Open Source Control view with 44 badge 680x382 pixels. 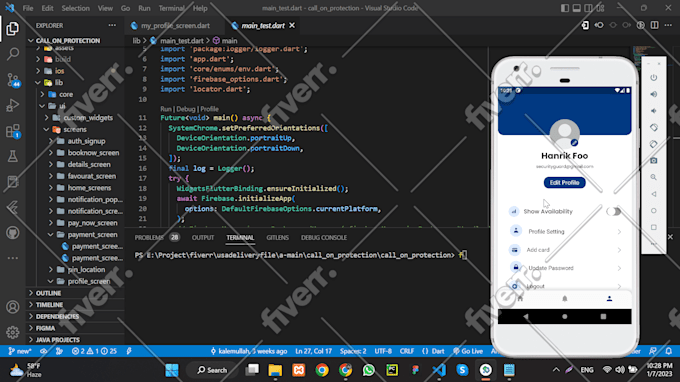tap(13, 80)
